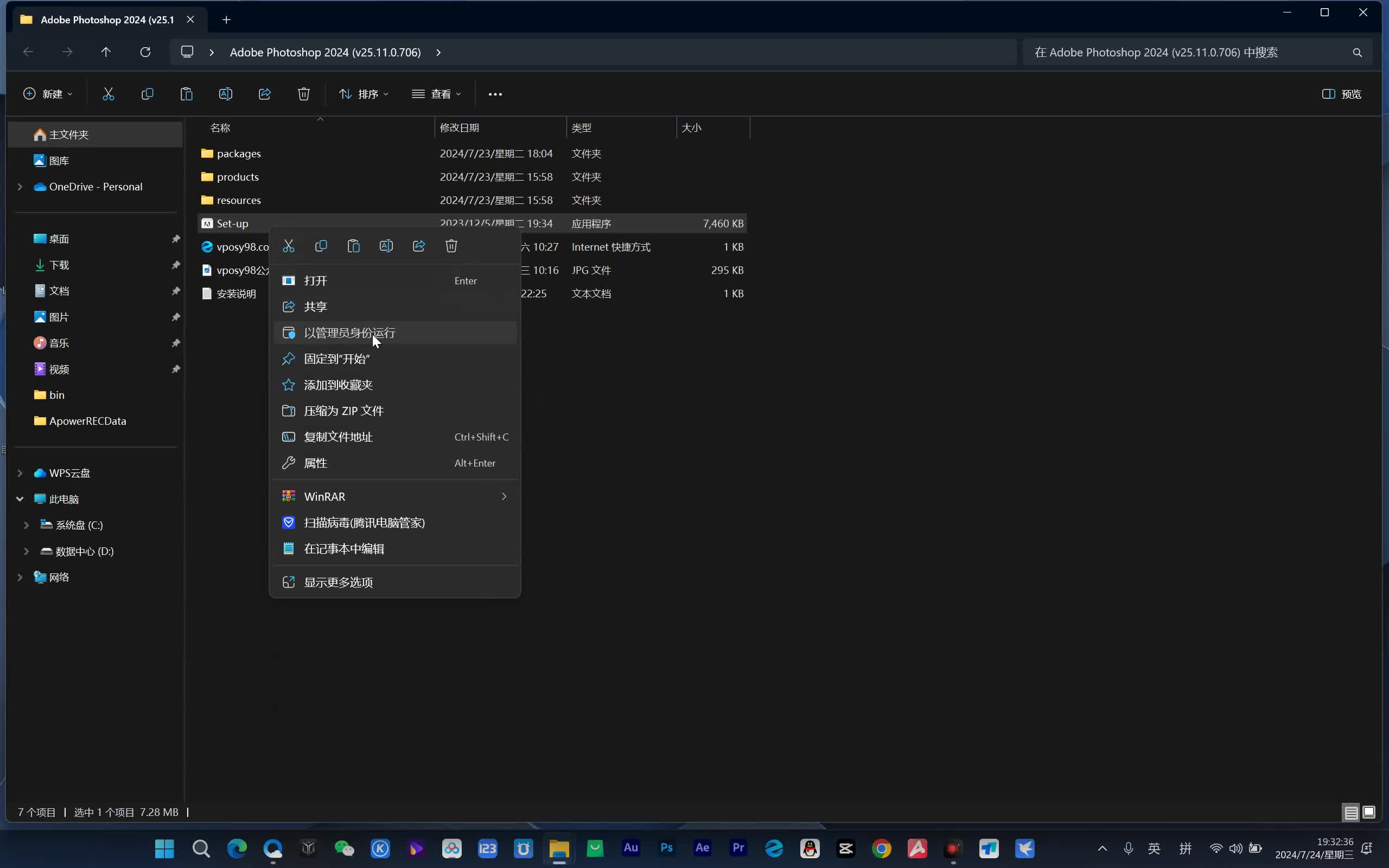1389x868 pixels.
Task: Open 属性 from the context menu
Action: coord(395,463)
